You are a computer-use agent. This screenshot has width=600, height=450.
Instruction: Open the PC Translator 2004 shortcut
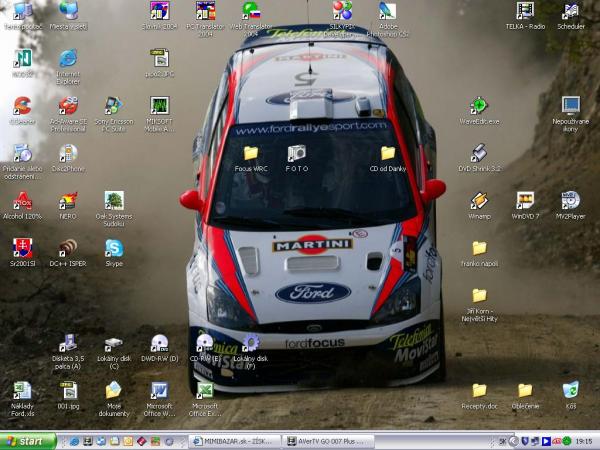pos(205,12)
